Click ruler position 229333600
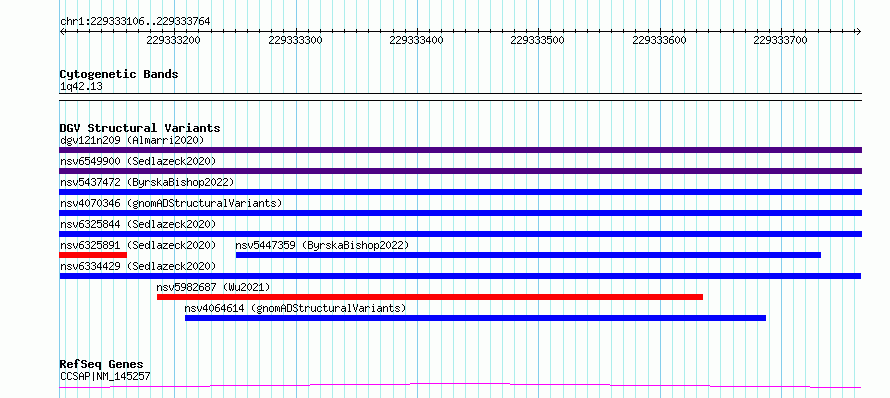 tap(660, 40)
